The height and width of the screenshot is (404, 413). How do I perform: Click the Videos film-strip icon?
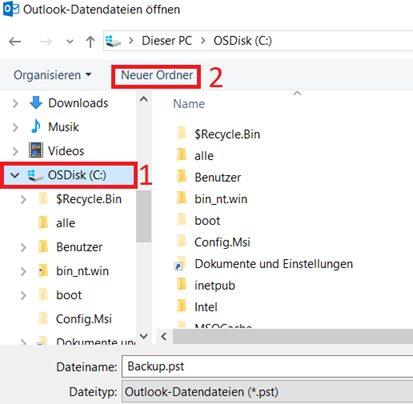click(x=36, y=150)
